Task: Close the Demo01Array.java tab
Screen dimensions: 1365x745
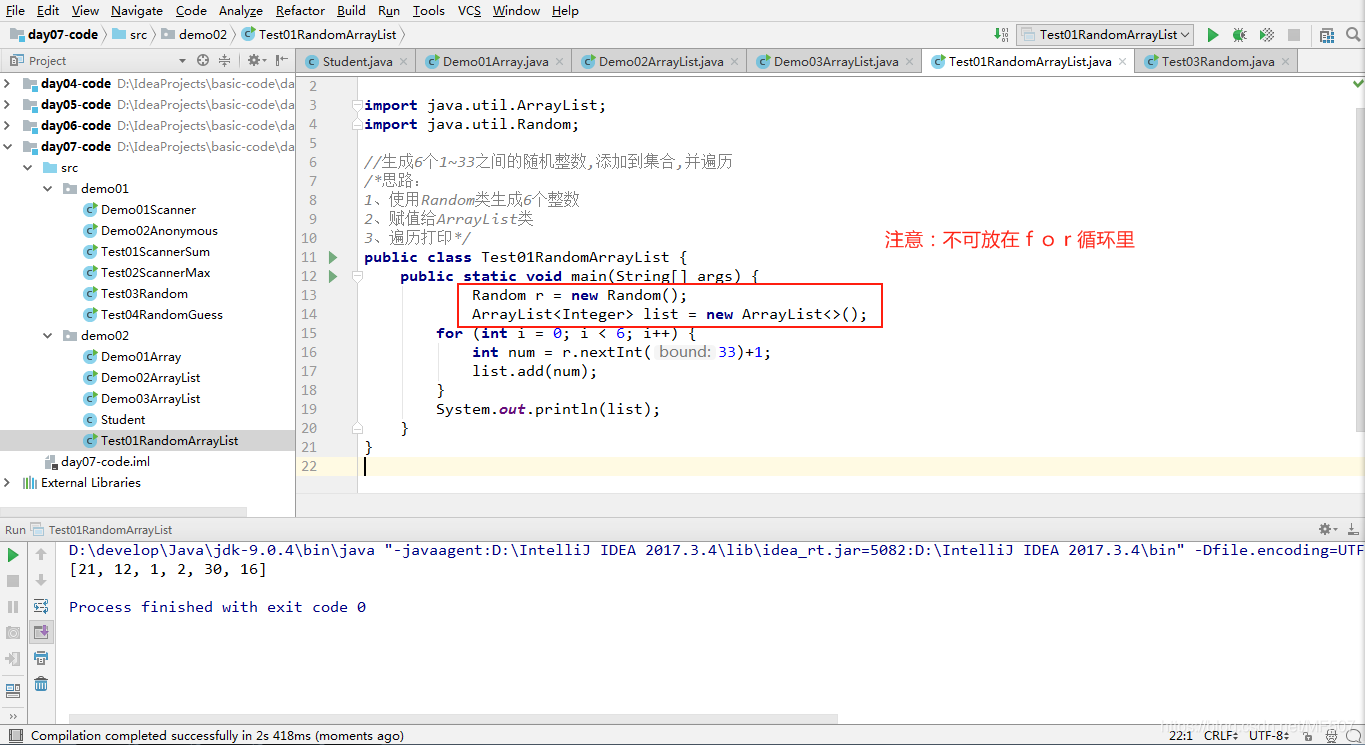Action: point(559,61)
